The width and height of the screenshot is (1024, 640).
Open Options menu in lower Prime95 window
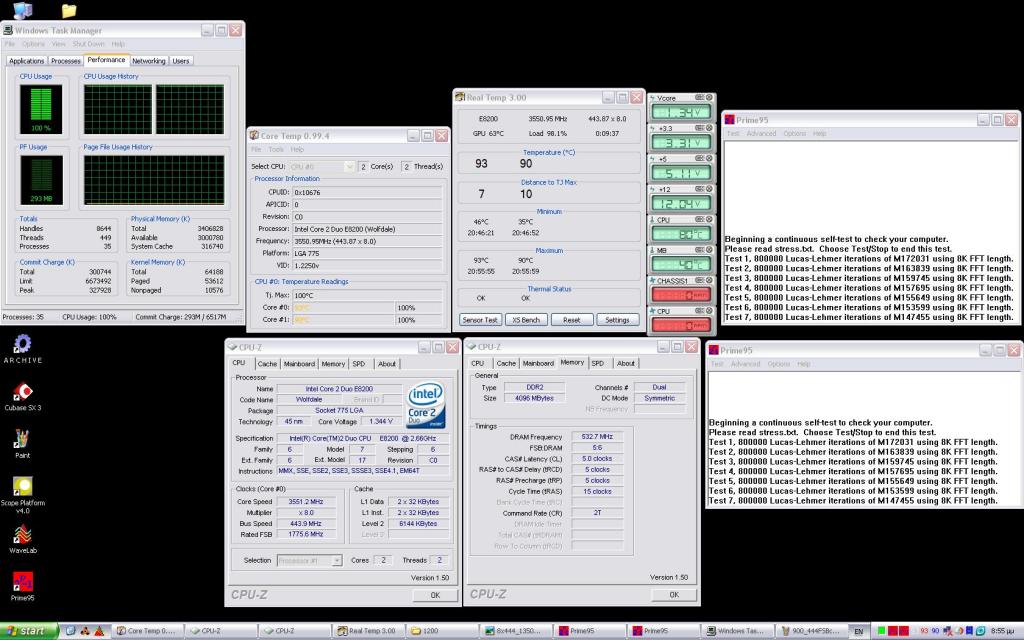pos(778,364)
